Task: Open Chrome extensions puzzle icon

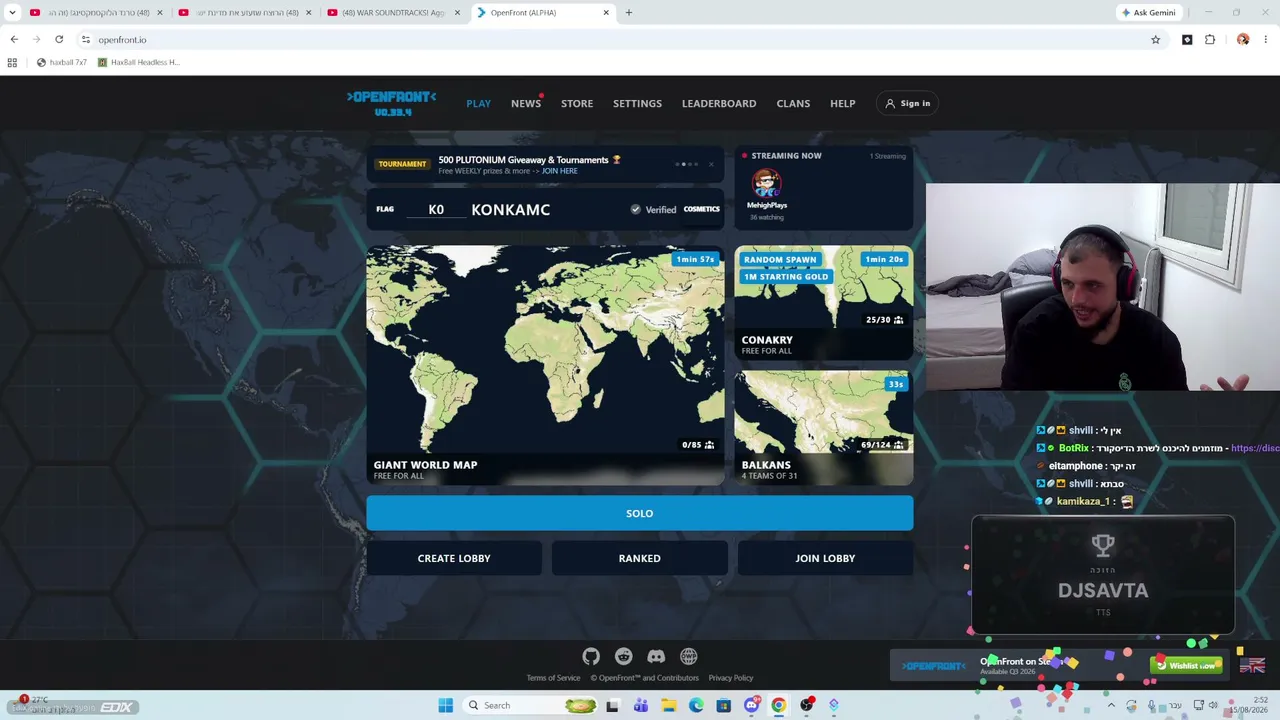Action: coord(1210,39)
